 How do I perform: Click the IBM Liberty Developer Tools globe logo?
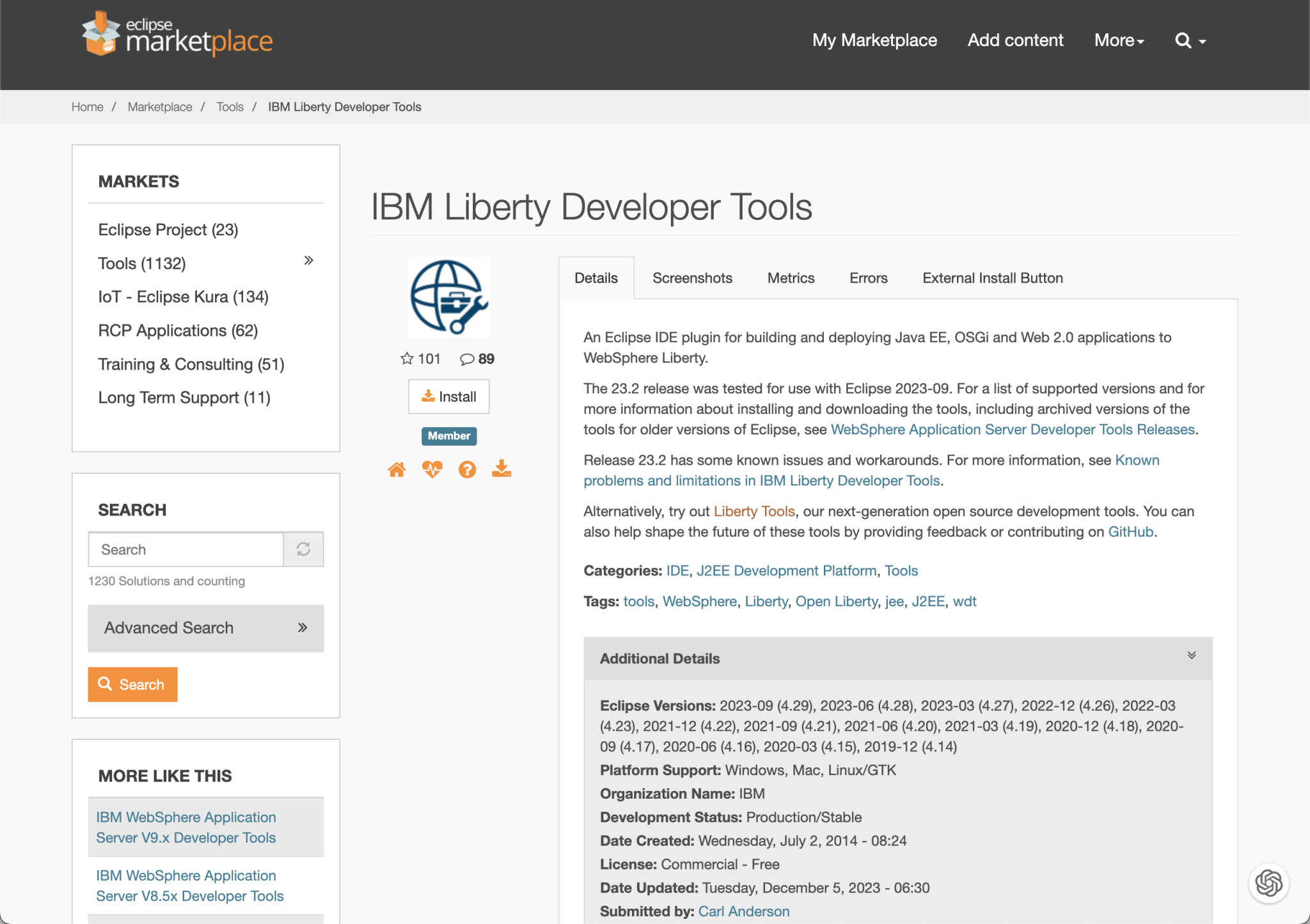(448, 297)
